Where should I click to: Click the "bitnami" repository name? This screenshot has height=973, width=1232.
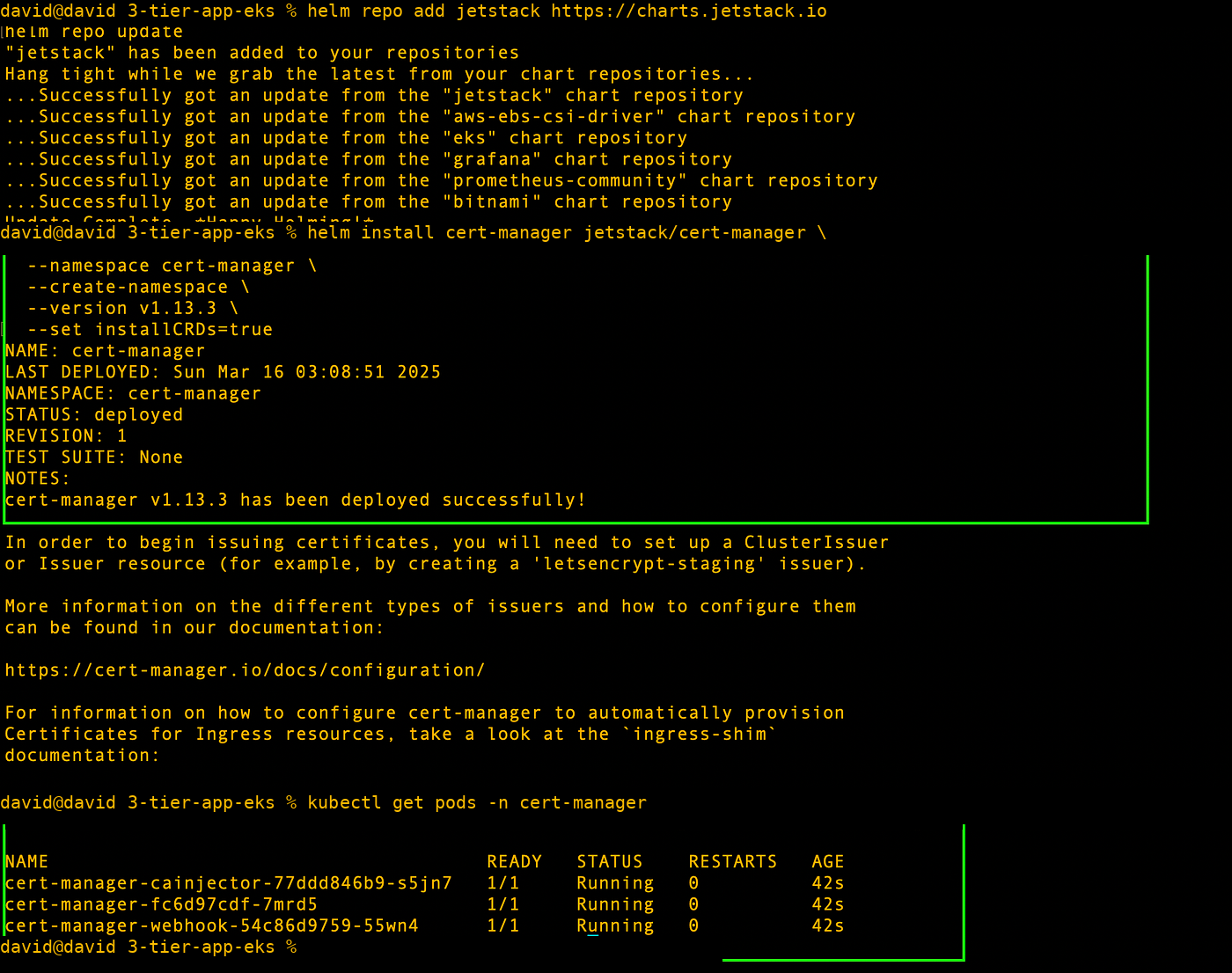492,201
